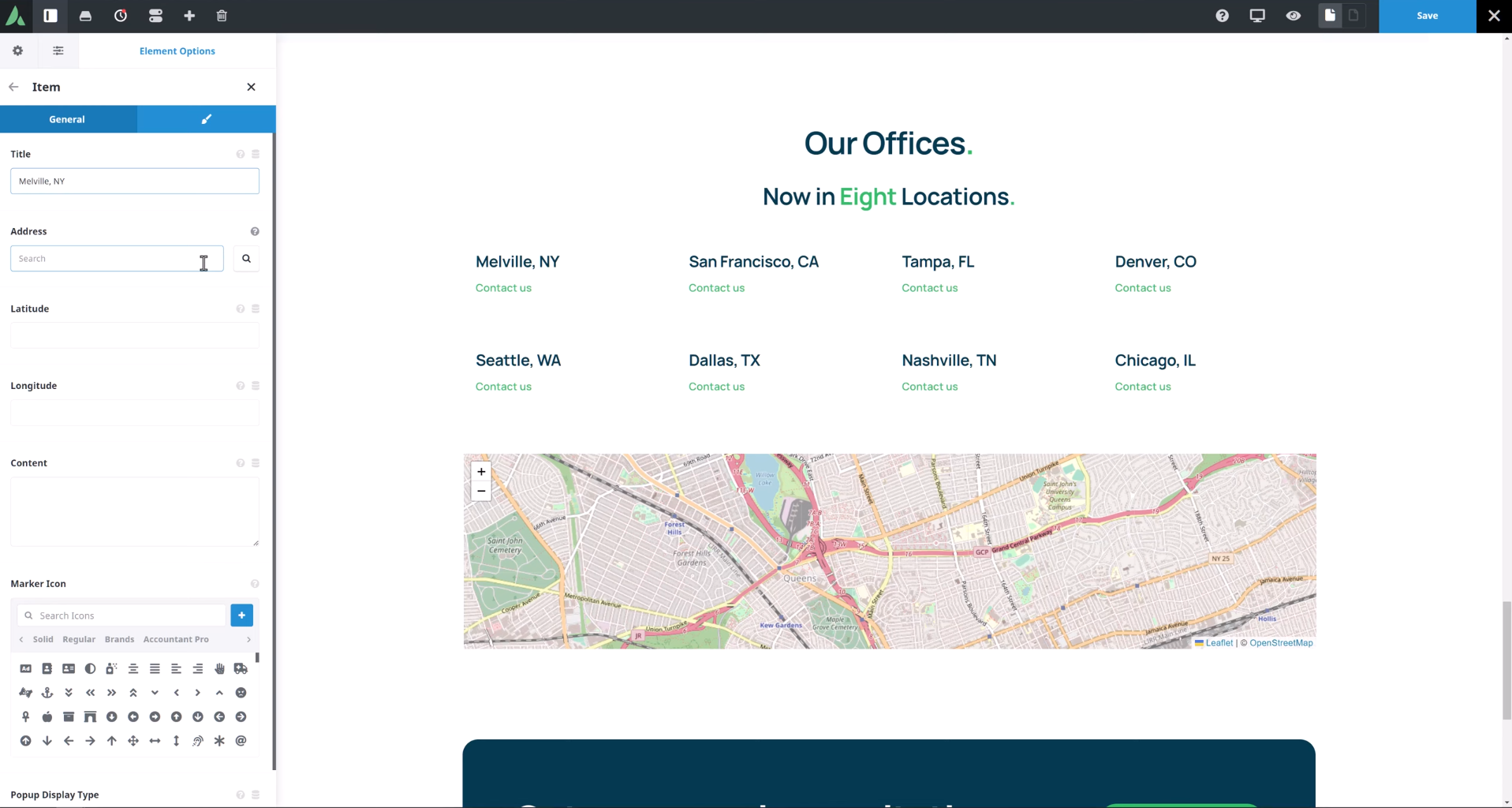
Task: Switch to the General tab
Action: pos(68,119)
